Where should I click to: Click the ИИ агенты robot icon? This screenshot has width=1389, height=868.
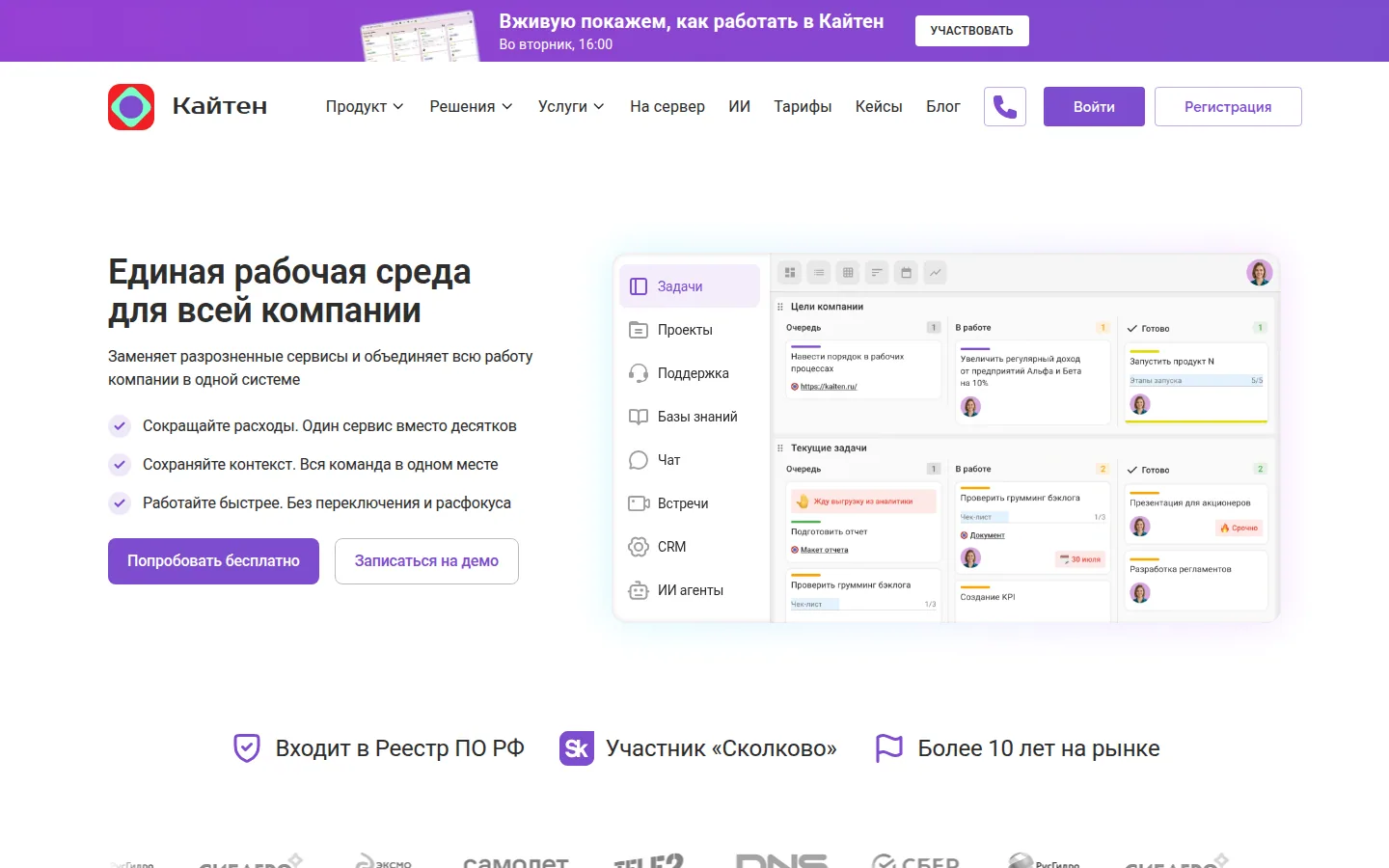638,590
